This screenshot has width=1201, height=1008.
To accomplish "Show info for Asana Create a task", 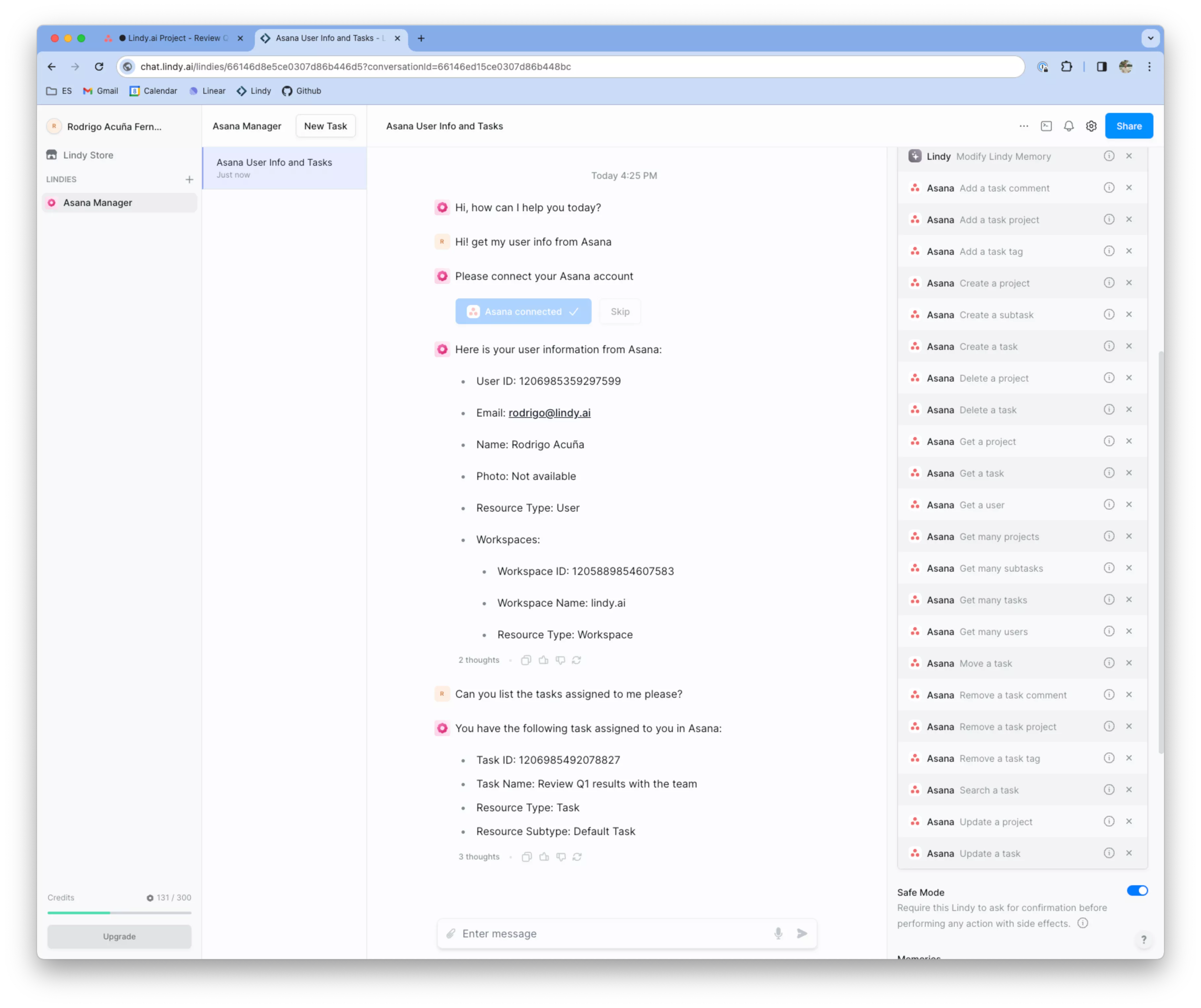I will [x=1108, y=346].
